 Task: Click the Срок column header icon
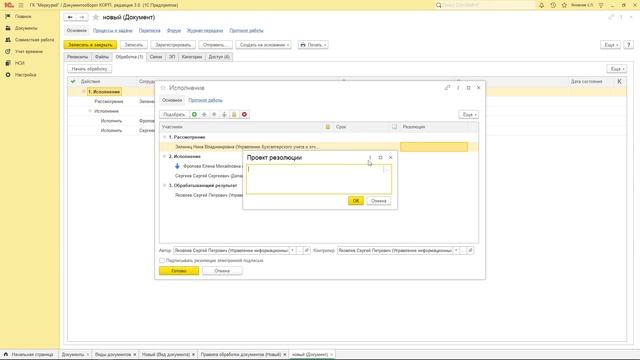click(x=328, y=127)
